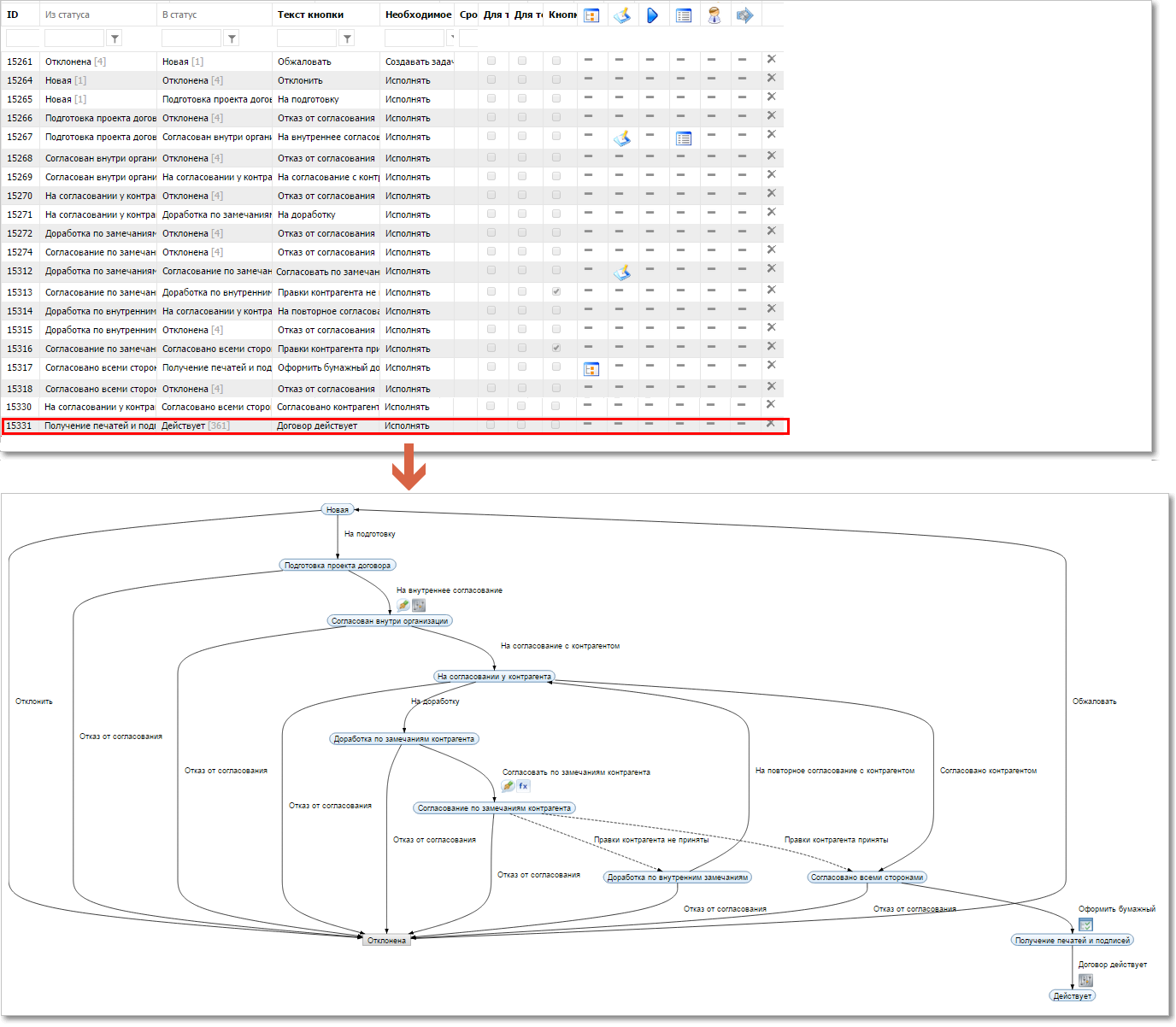
Task: Delete row 15264 with its X icon
Action: coord(771,78)
